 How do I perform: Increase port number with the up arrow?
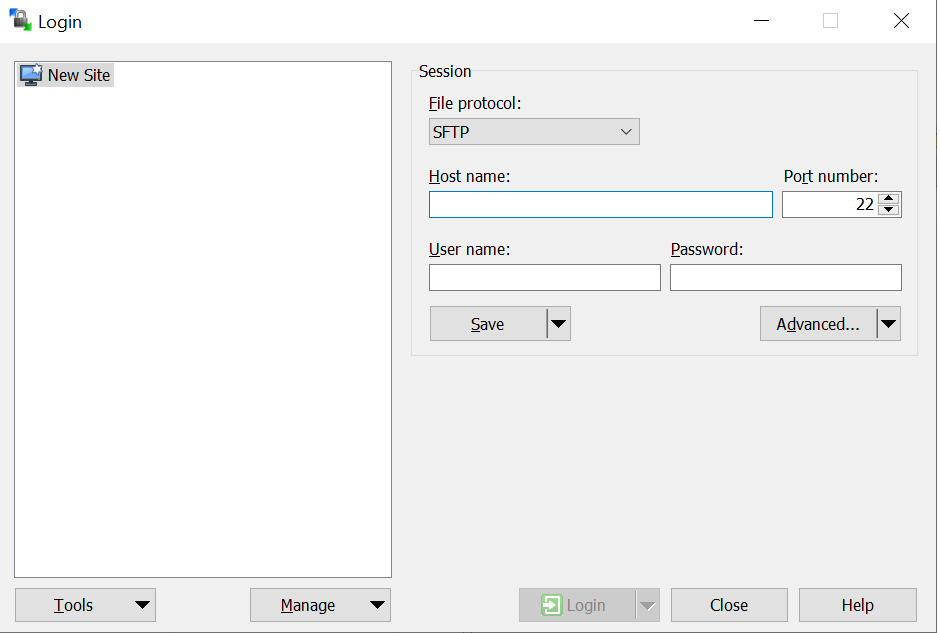pos(890,199)
